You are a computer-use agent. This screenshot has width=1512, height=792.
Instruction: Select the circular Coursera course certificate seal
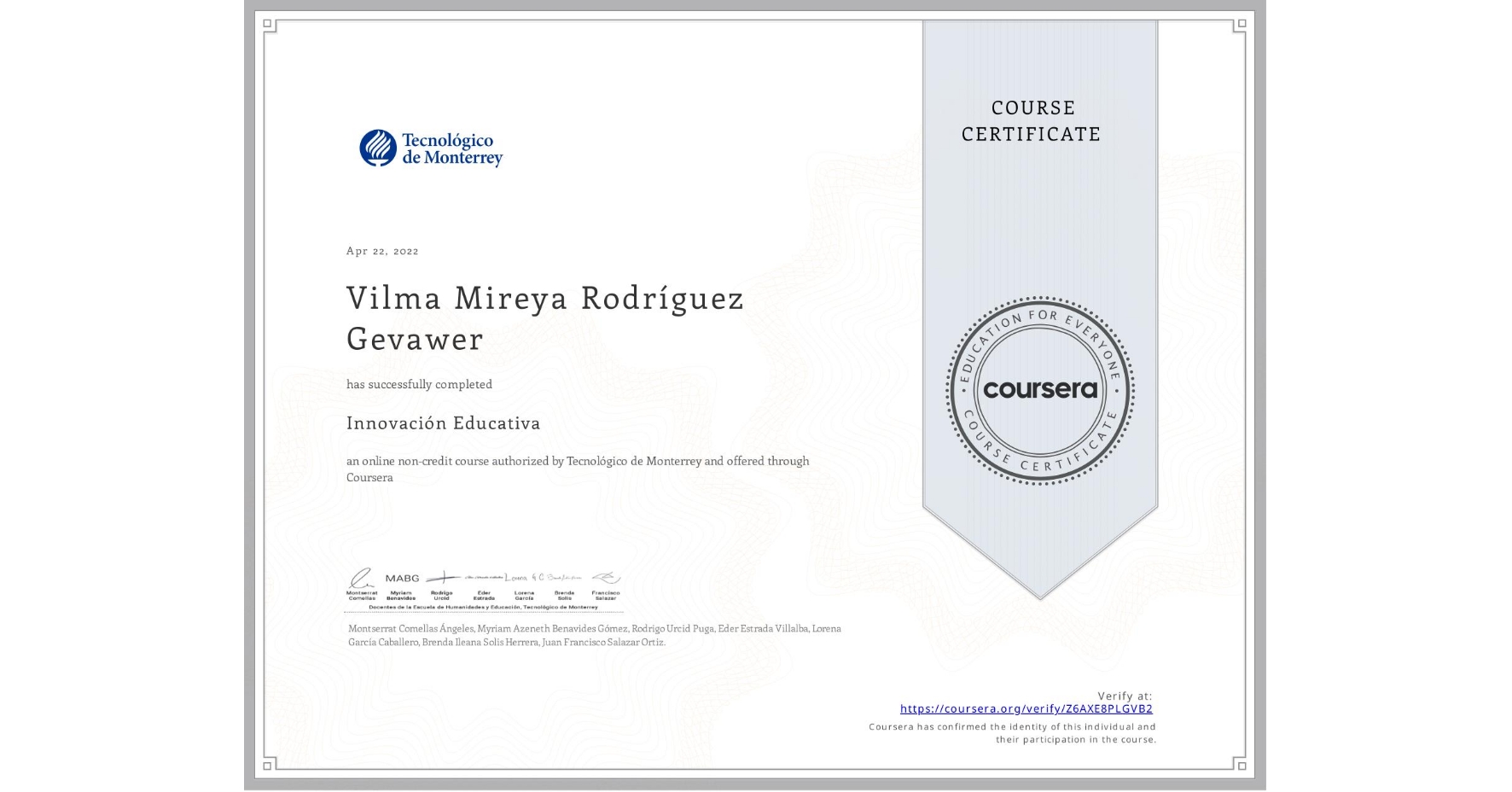(x=1040, y=391)
